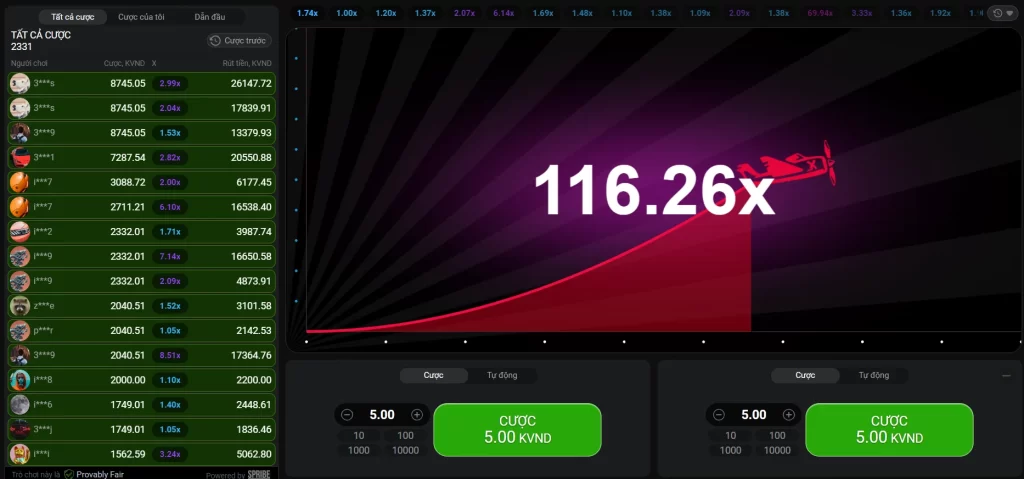Click avatar of player p***r
The height and width of the screenshot is (479, 1024).
[x=20, y=331]
